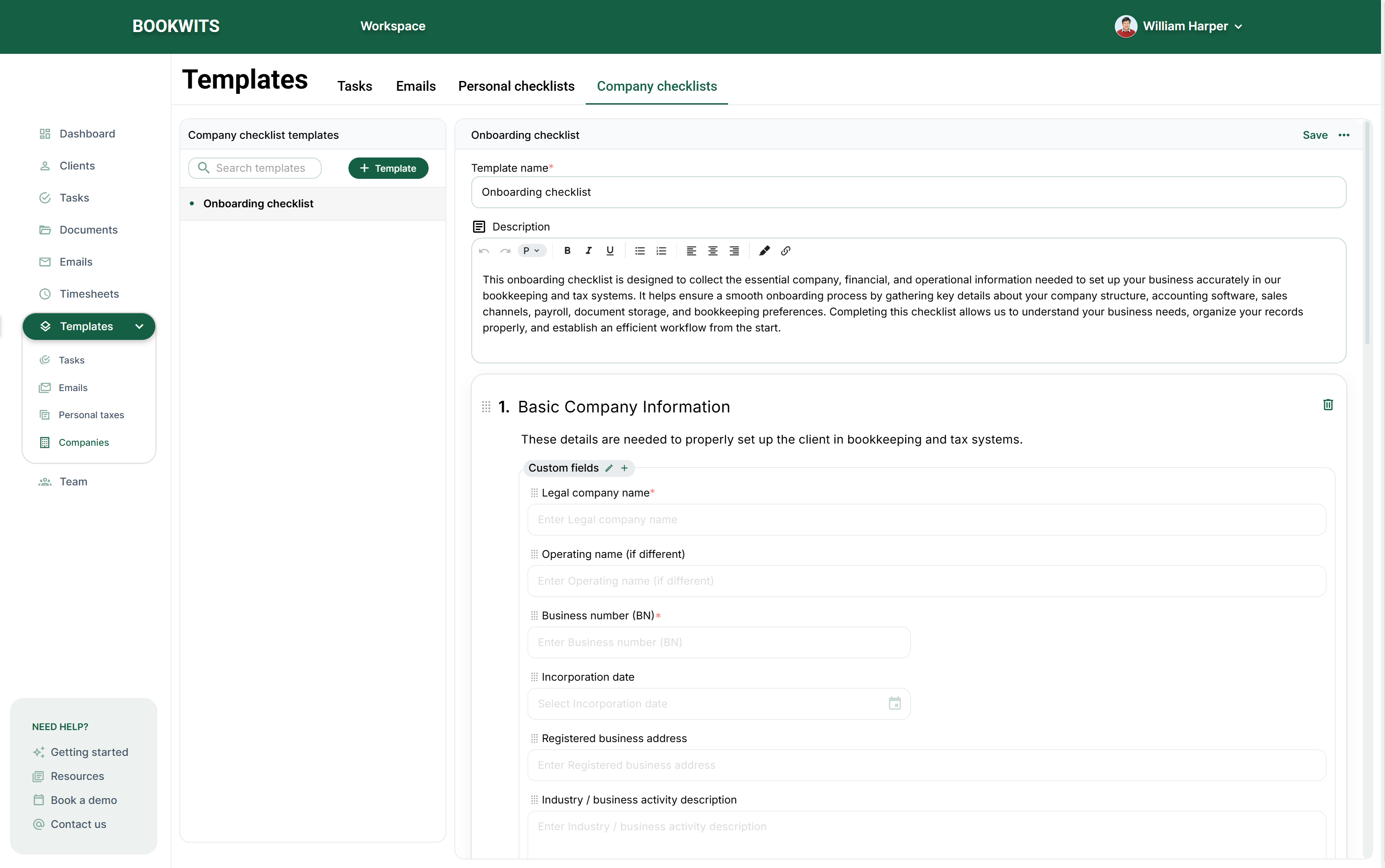Toggle bold formatting in description editor
1385x868 pixels.
click(567, 251)
